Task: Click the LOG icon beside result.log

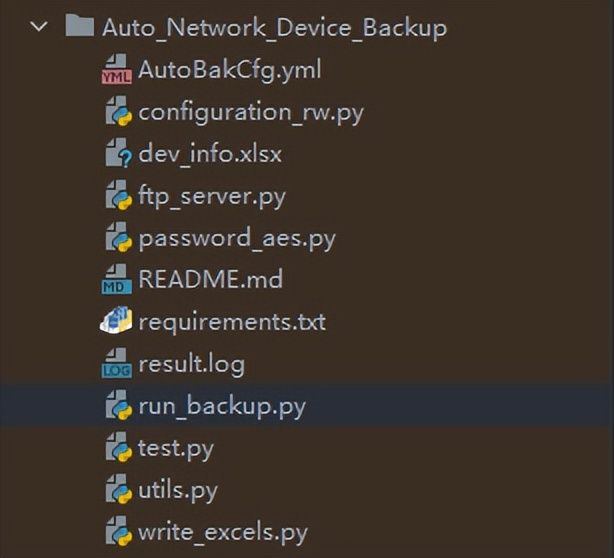Action: point(116,363)
